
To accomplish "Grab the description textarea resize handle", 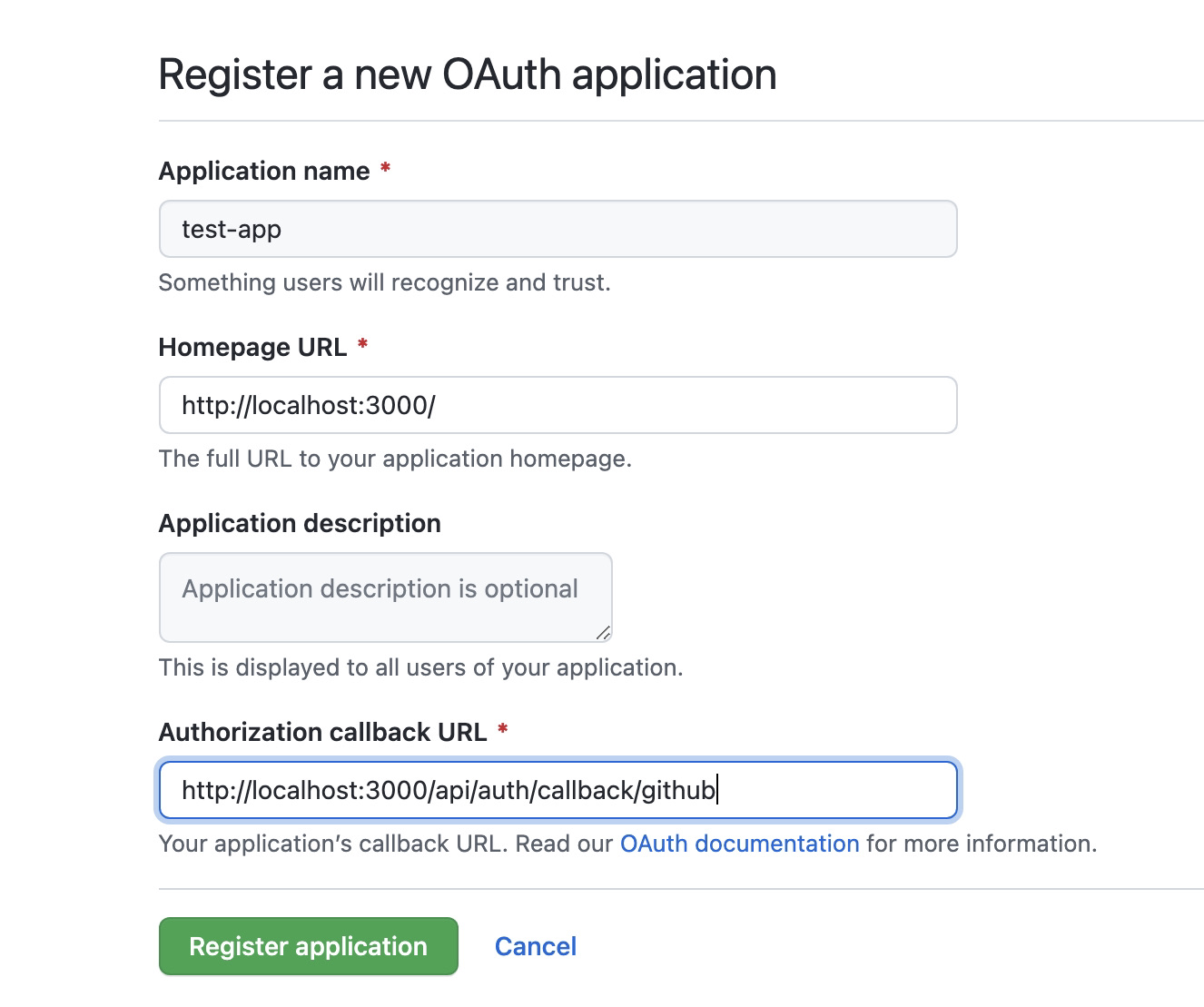I will (x=604, y=633).
